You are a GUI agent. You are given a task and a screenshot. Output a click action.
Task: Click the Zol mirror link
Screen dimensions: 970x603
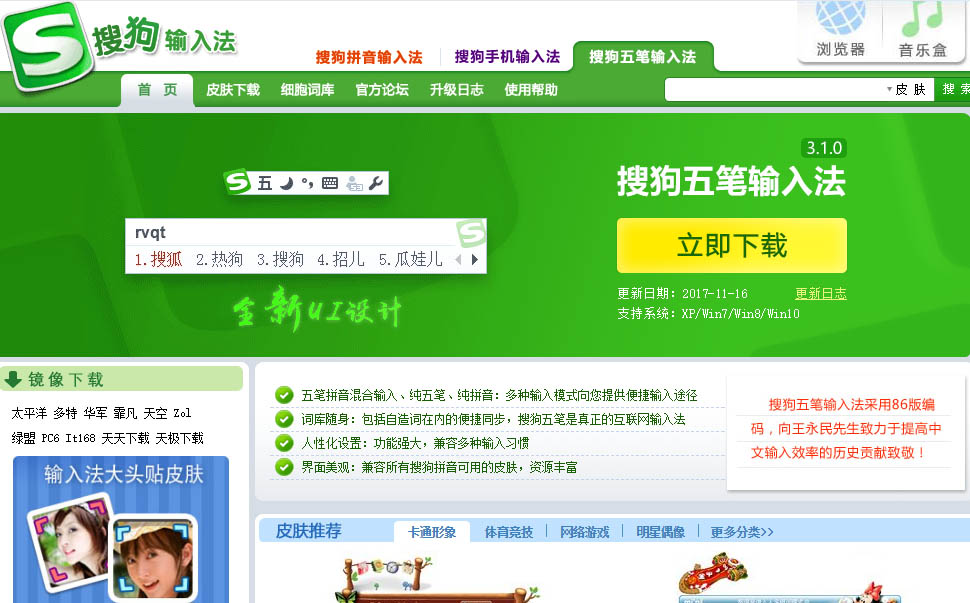(182, 413)
